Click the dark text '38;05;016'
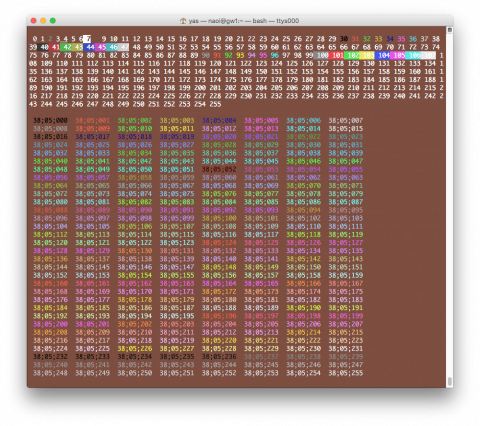Screen dimensions: 480x426 pos(50,137)
